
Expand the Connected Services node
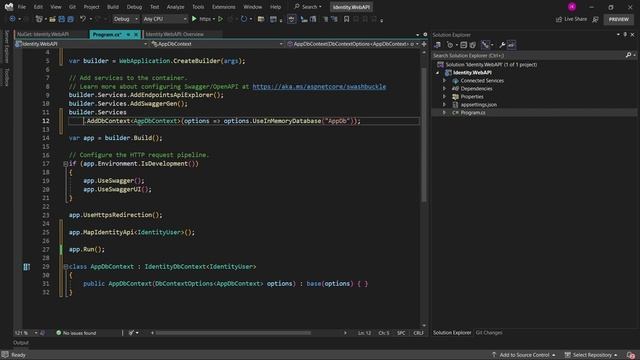click(444, 81)
